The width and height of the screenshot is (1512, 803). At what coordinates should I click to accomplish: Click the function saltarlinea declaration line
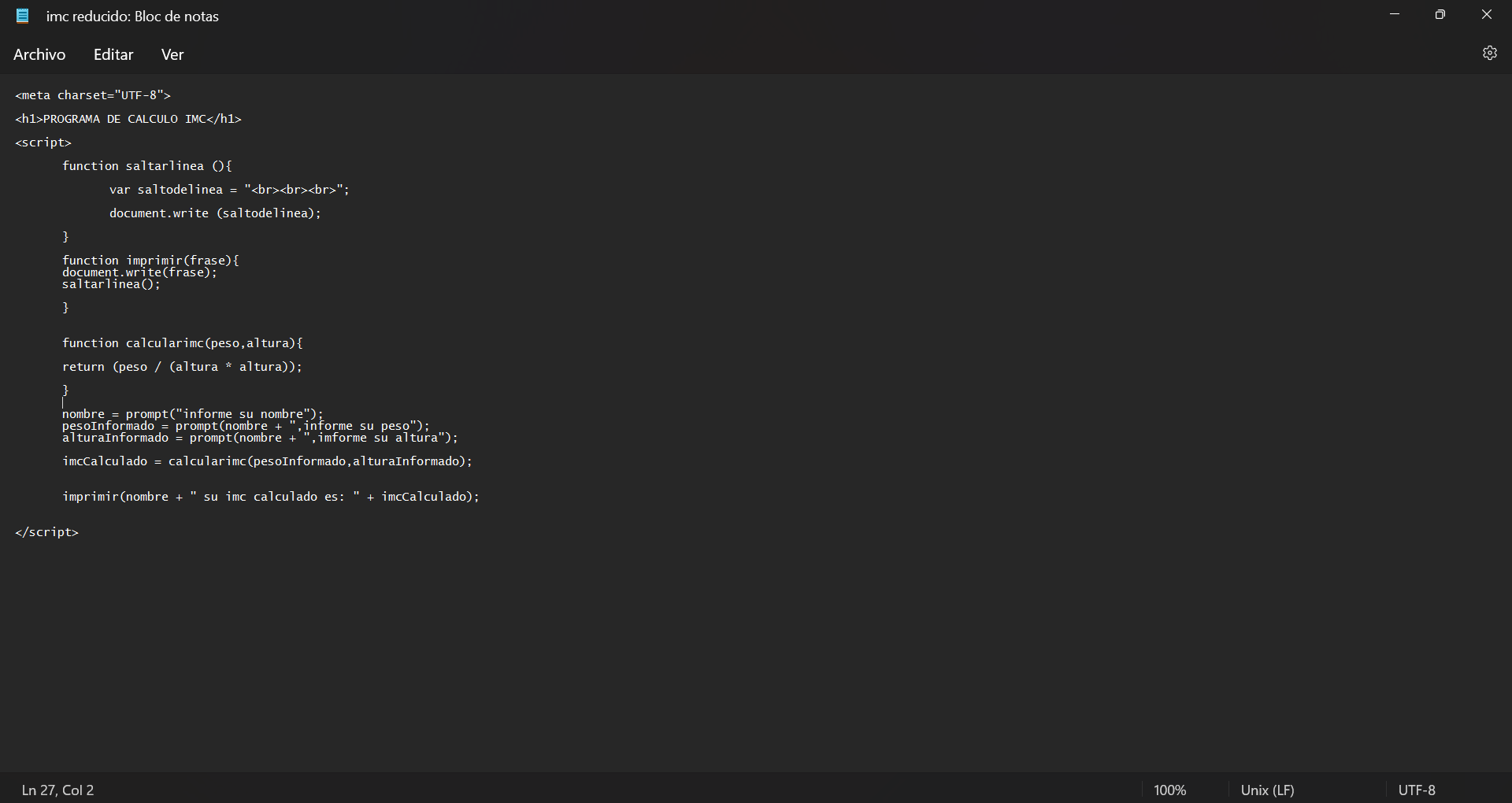pyautogui.click(x=147, y=166)
